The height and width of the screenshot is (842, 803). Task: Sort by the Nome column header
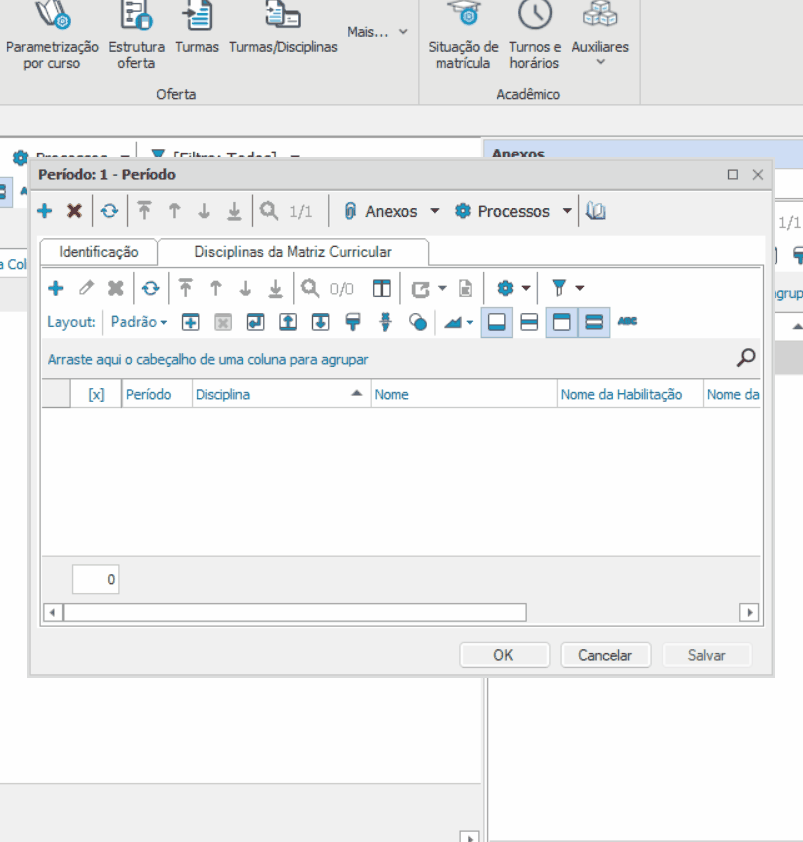coord(464,394)
